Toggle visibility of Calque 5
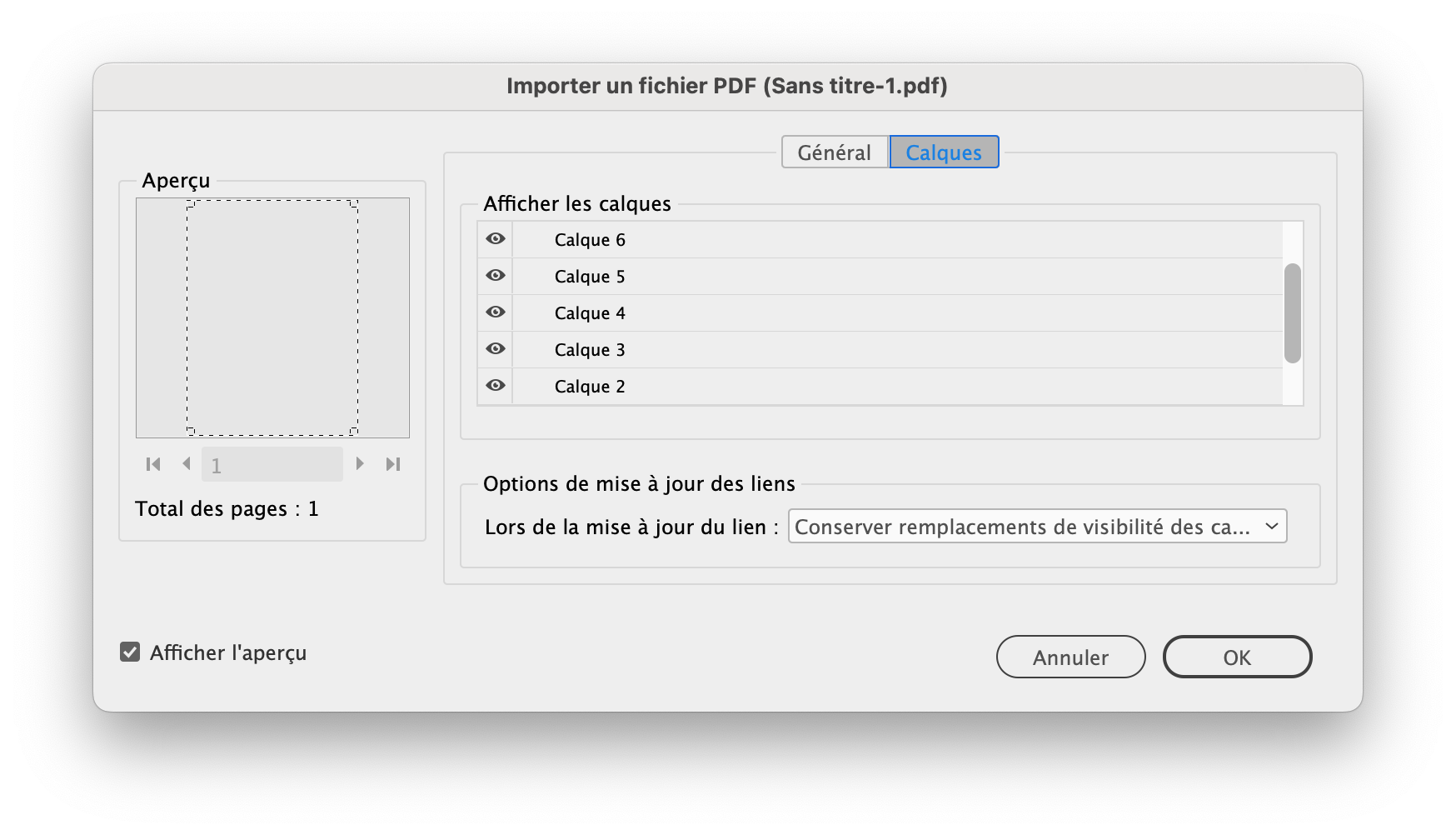Image resolution: width=1456 pixels, height=835 pixels. point(496,276)
